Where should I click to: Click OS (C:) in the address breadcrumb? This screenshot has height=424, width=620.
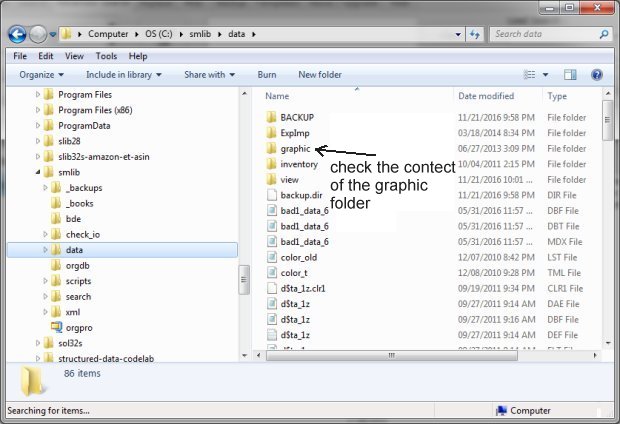tap(159, 34)
